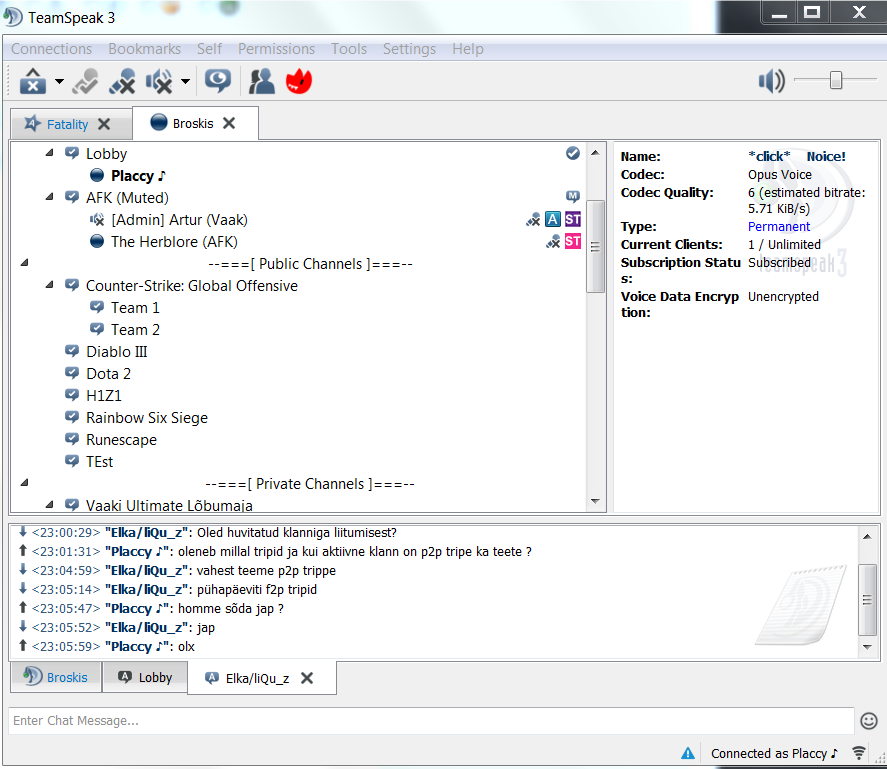Viewport: 887px width, 769px height.
Task: Switch to the Lobby chat tab
Action: [x=145, y=677]
